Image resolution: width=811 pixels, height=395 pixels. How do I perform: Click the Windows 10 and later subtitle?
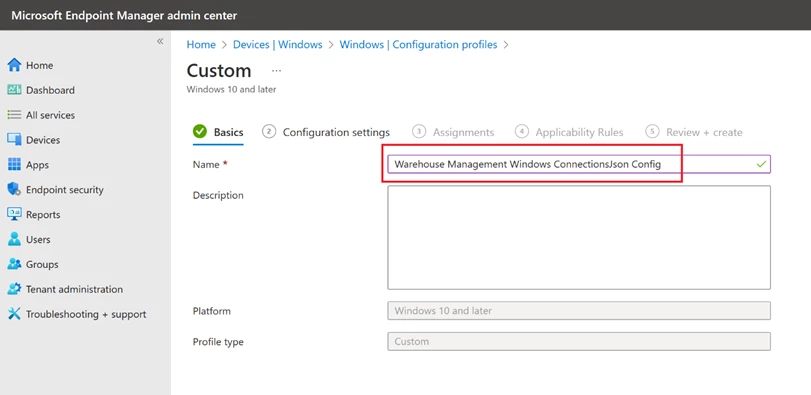231,89
